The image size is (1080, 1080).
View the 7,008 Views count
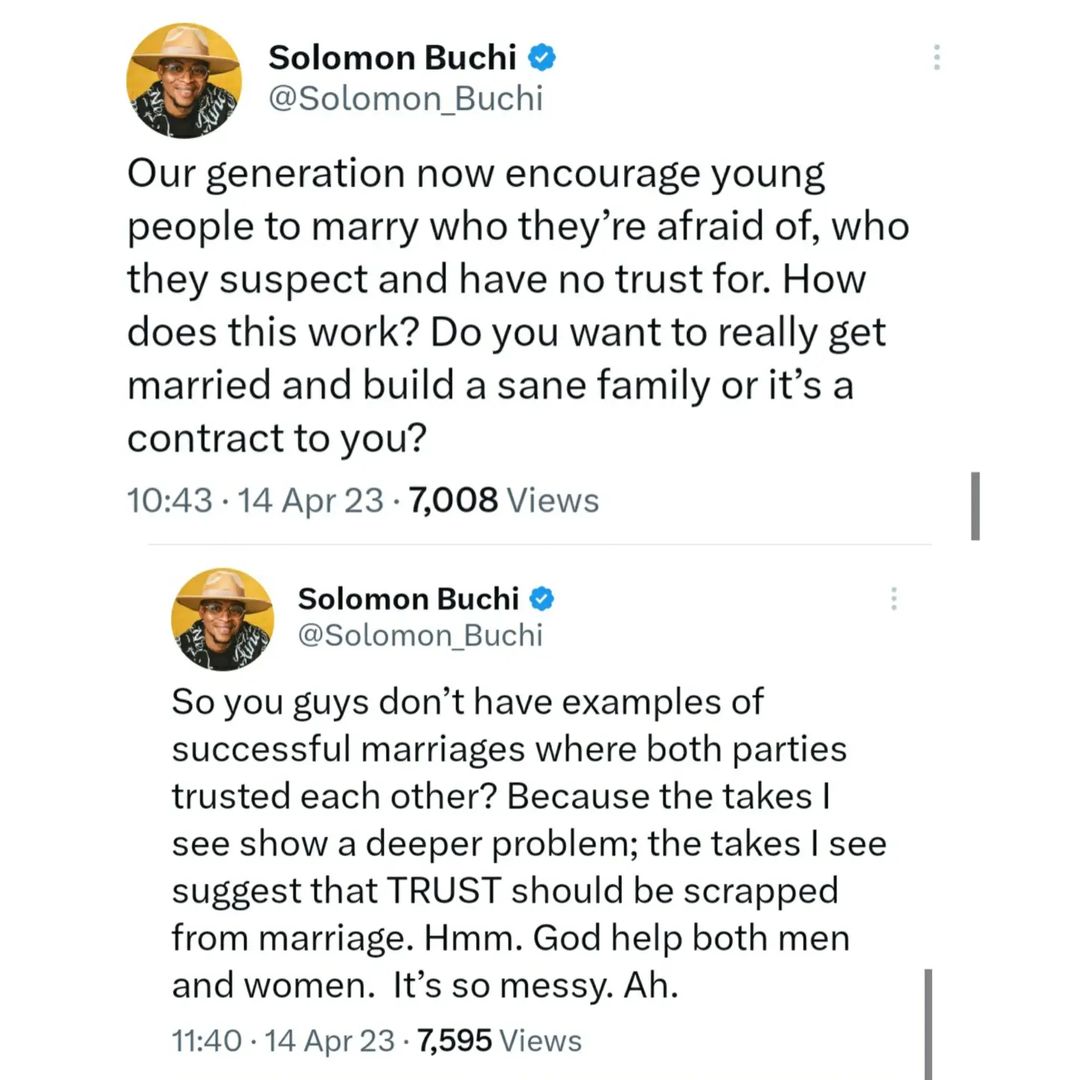point(504,499)
